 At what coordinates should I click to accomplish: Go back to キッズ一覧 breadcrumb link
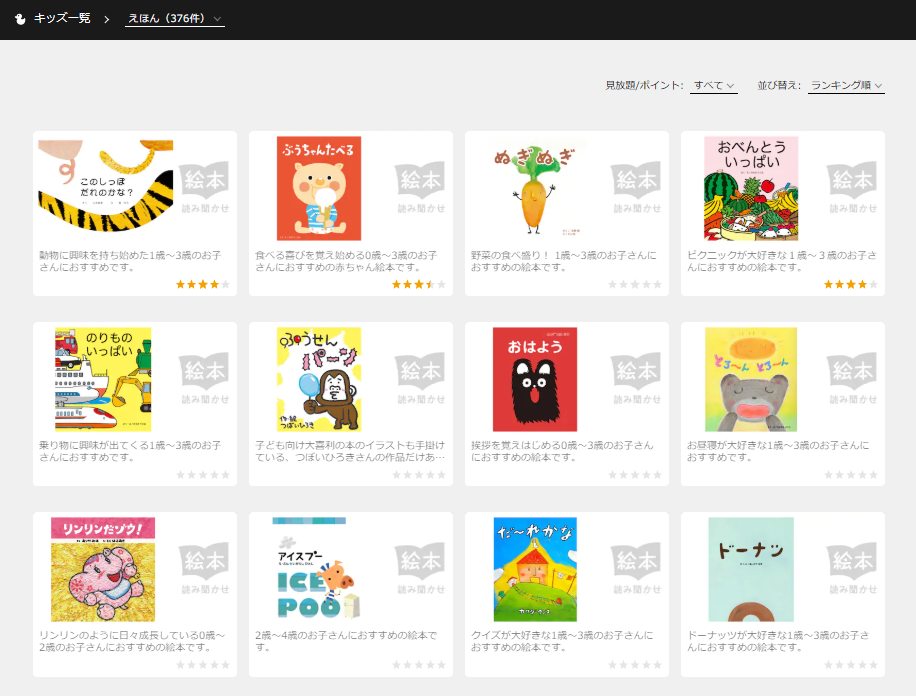[62, 19]
